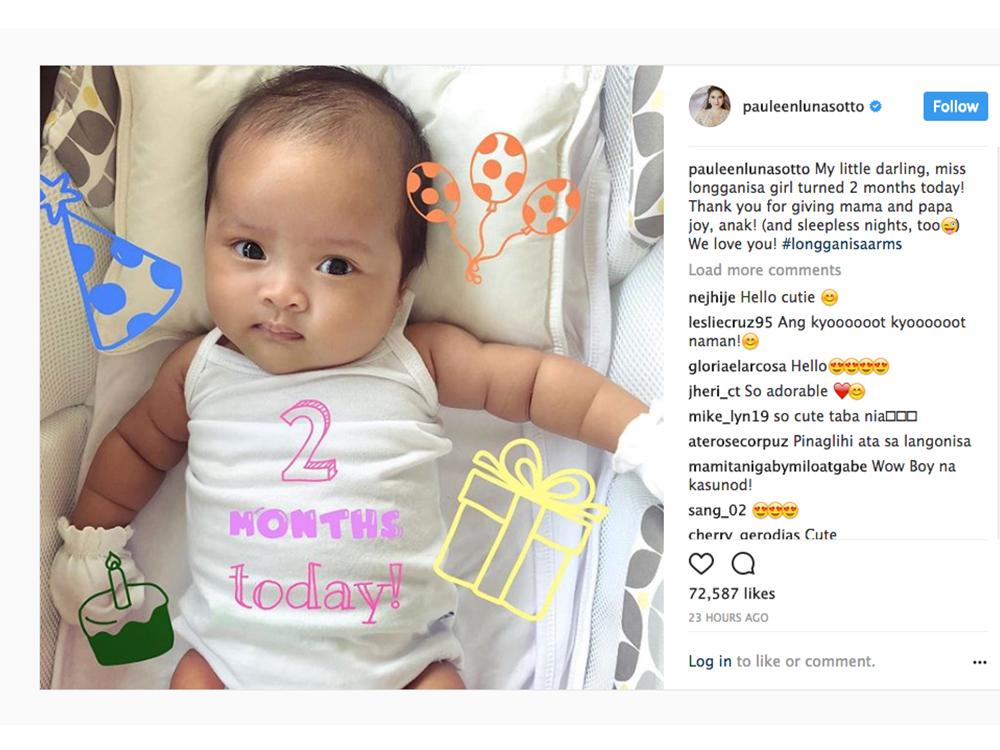Open comments via the speech bubble icon
Screen dimensions: 1000x750
pyautogui.click(x=743, y=564)
